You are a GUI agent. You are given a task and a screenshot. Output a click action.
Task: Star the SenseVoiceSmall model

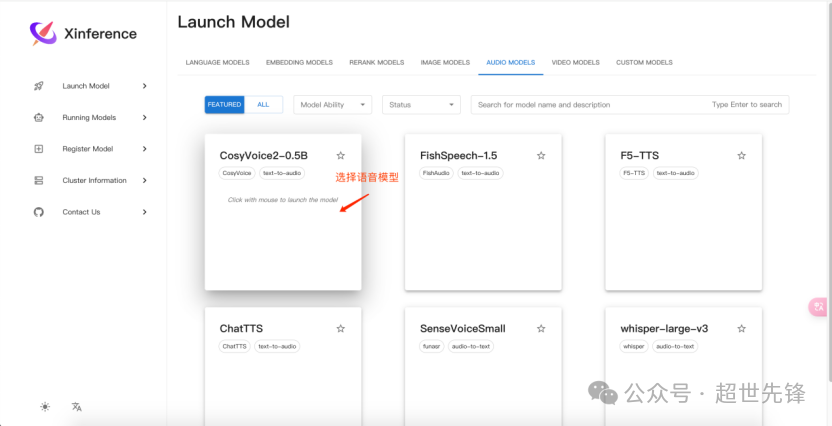point(541,328)
